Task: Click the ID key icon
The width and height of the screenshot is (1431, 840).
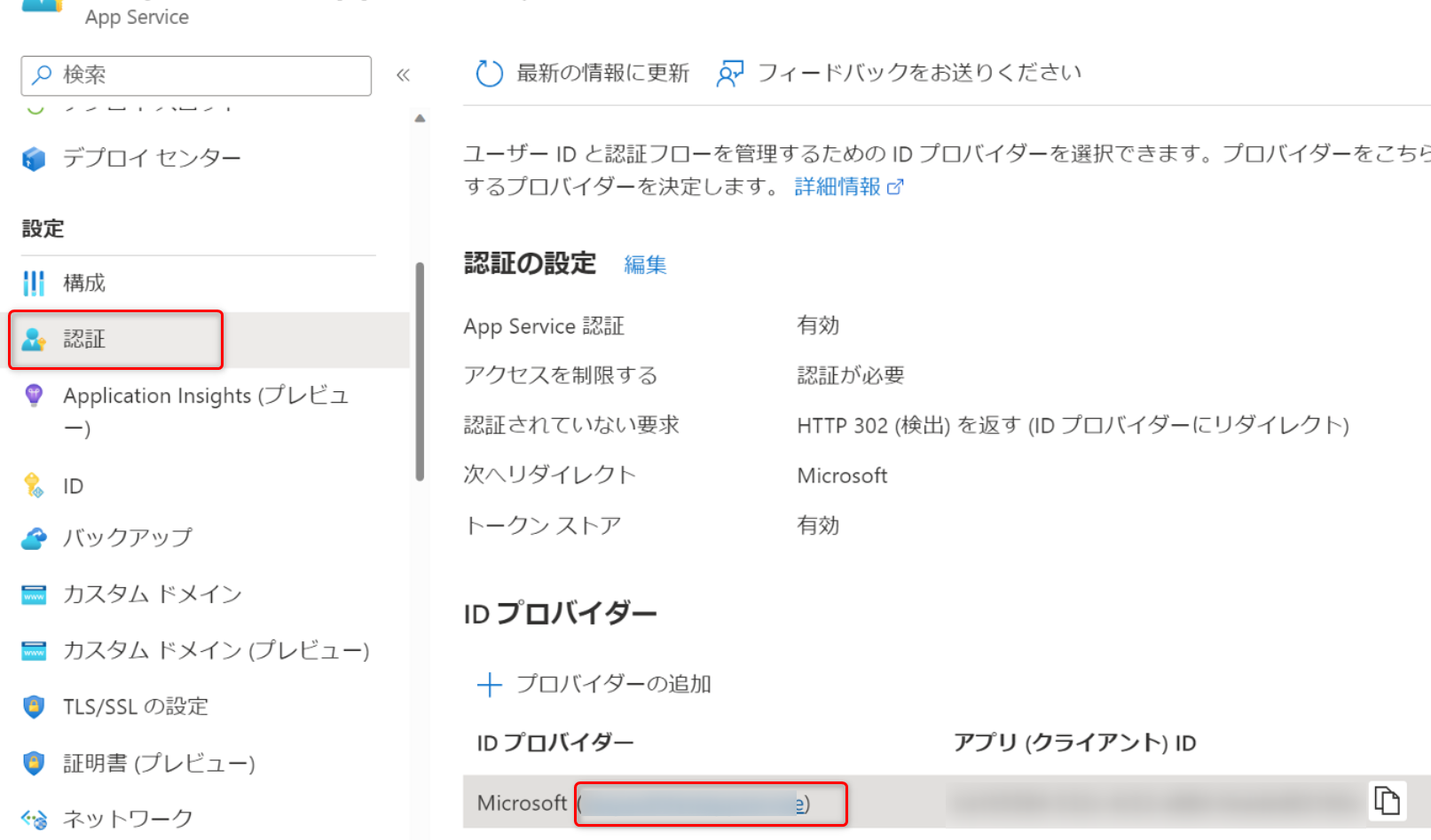Action: 34,485
